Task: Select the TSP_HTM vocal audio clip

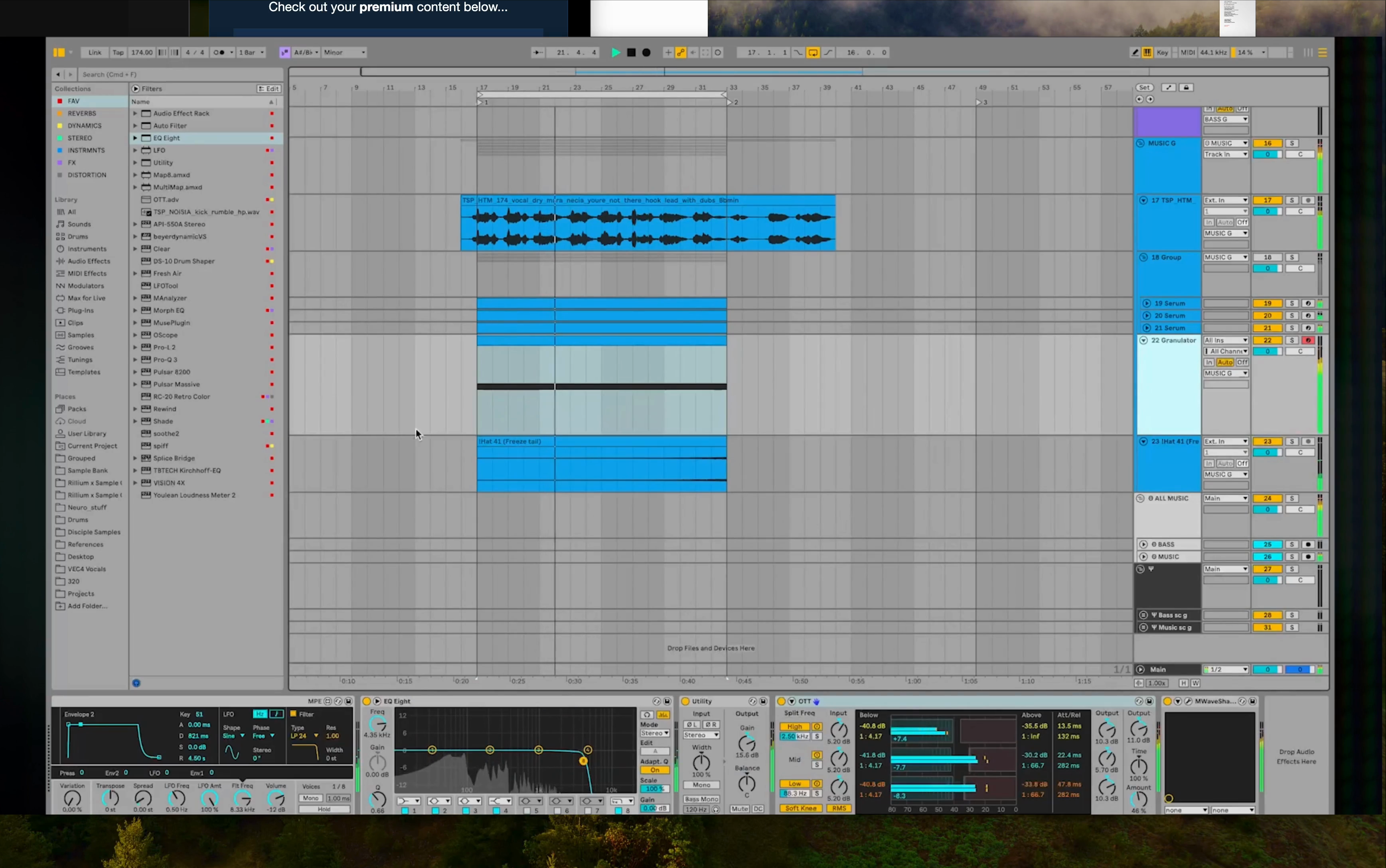Action: tap(648, 223)
